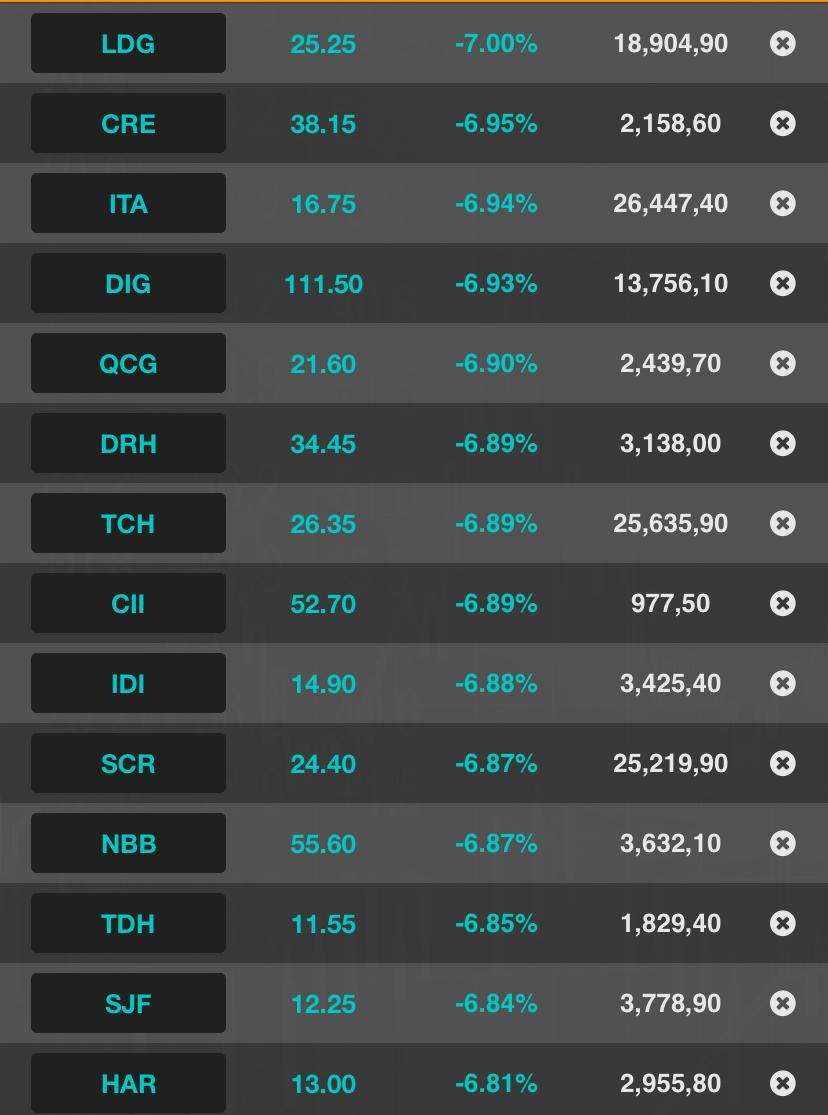
Task: Click the IDI symbol button
Action: [x=128, y=683]
